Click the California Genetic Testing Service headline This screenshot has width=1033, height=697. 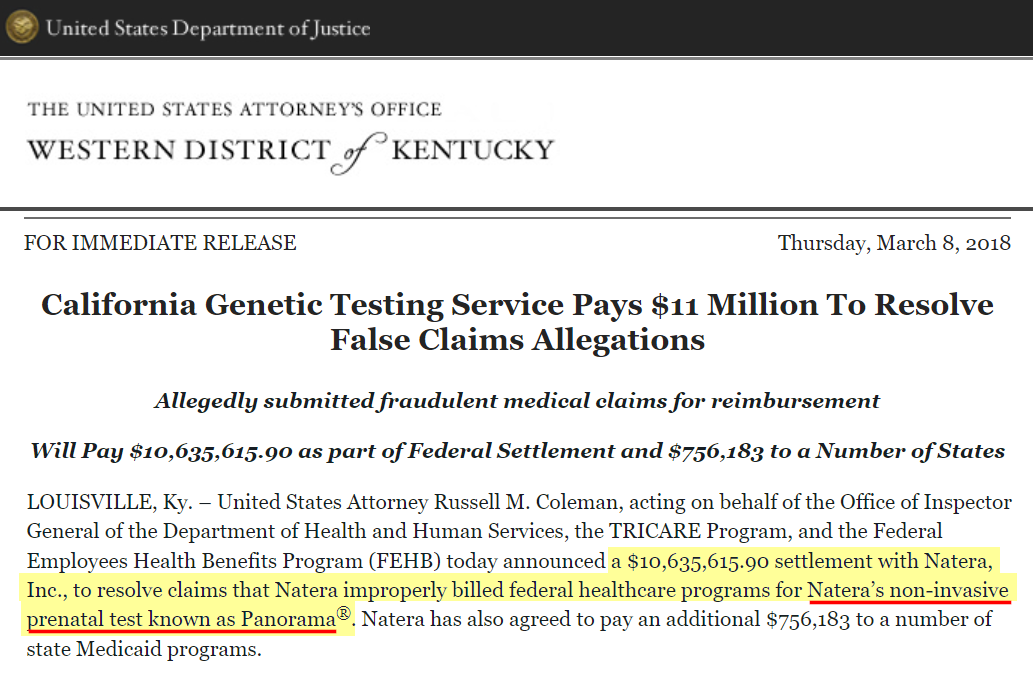click(x=517, y=322)
